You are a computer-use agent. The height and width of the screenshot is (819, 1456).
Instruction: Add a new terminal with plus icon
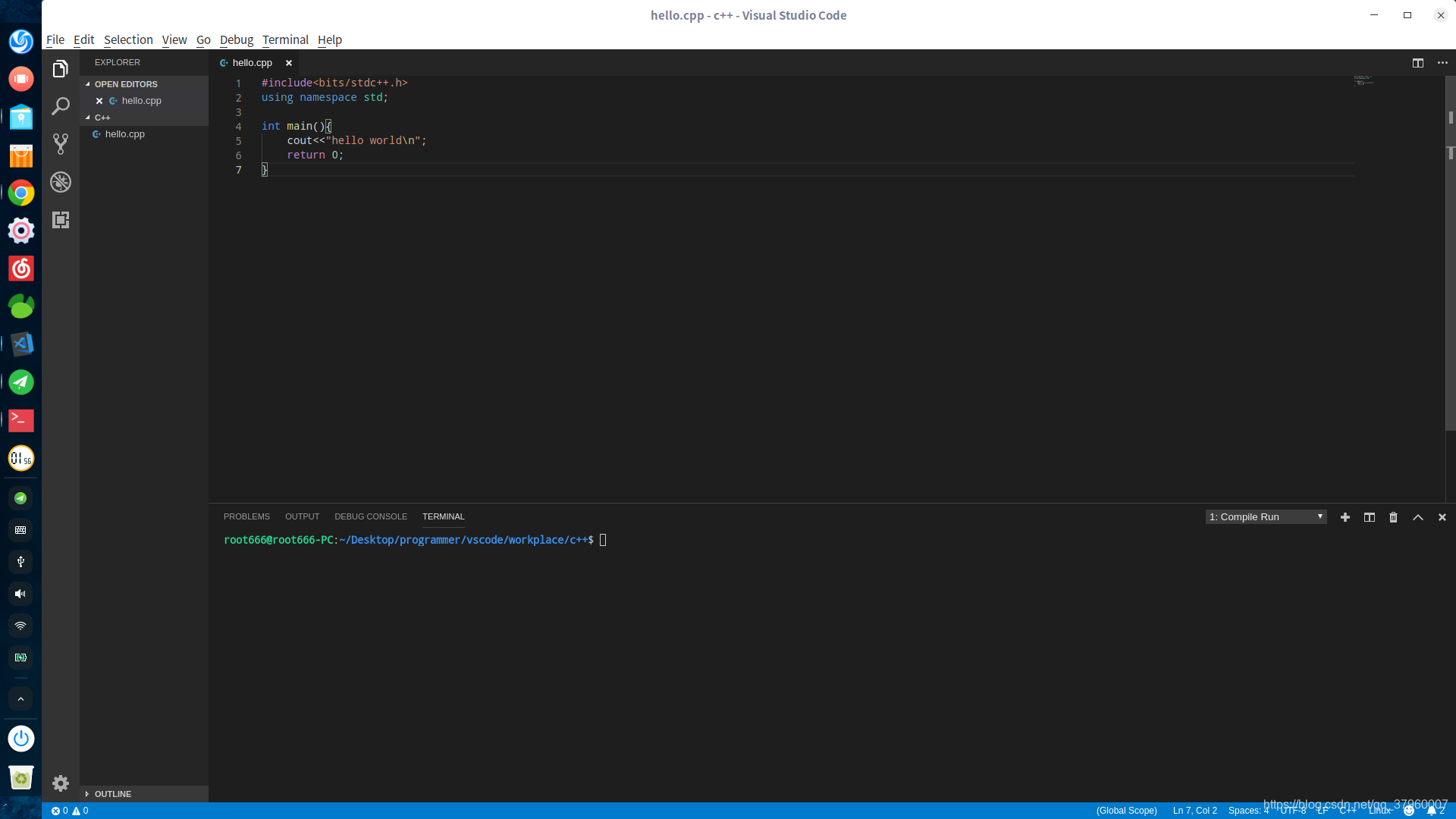tap(1345, 517)
